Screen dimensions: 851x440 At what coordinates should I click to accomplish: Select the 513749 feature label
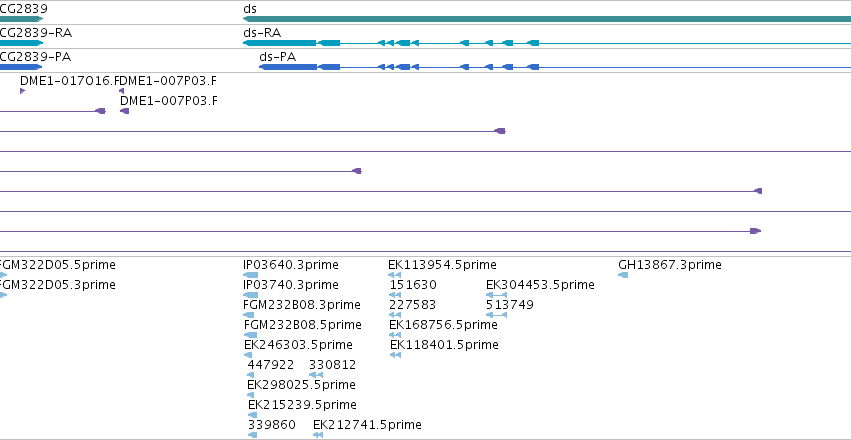[510, 305]
